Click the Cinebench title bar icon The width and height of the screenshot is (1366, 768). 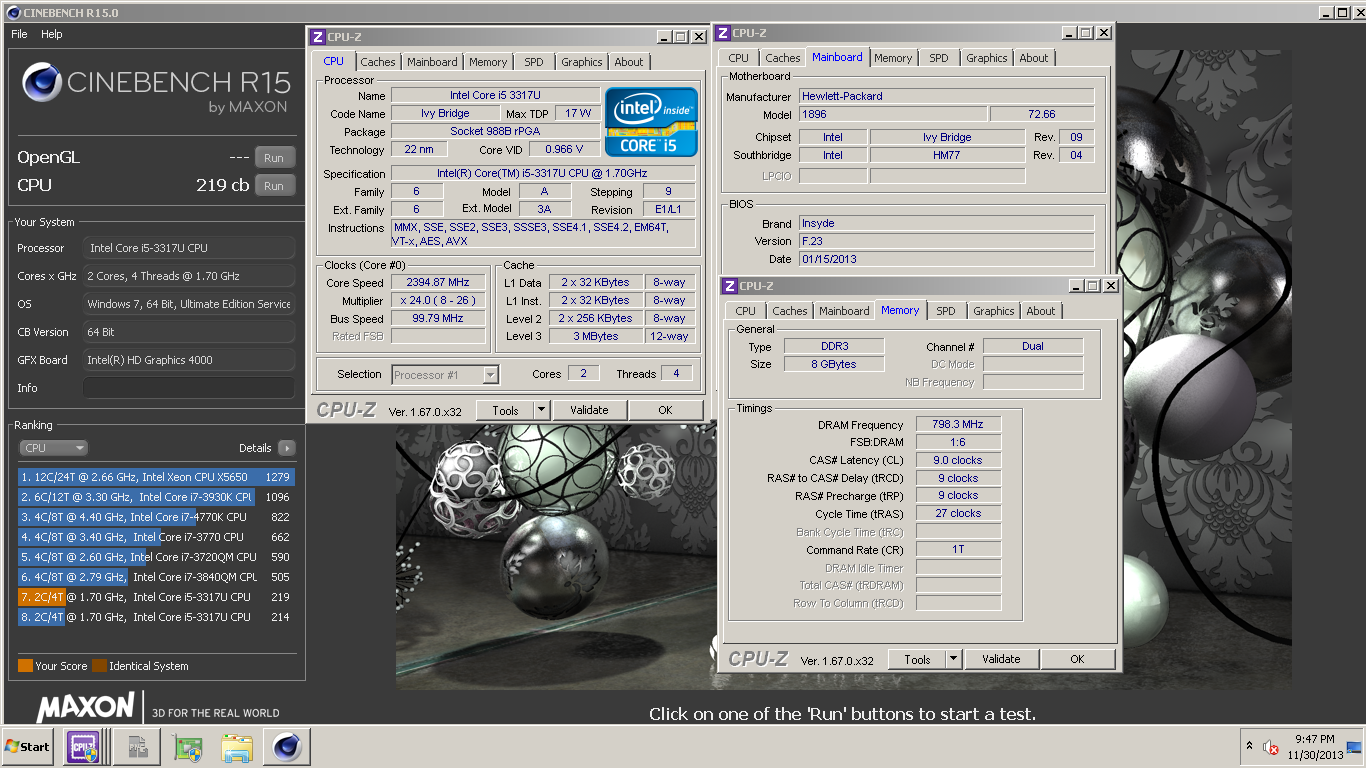12,13
